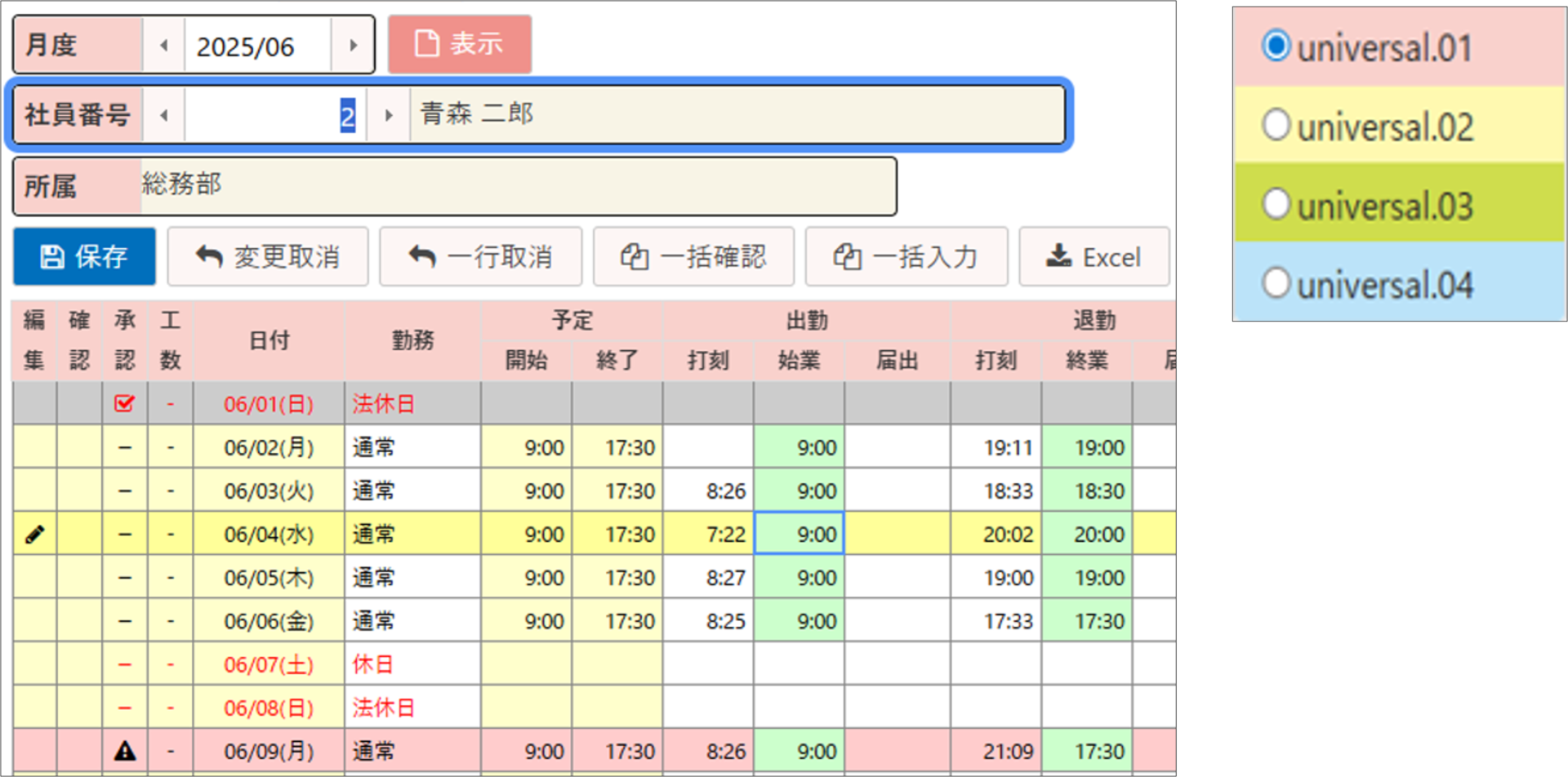This screenshot has height=777, width=1568.
Task: Advance to next month with right arrow
Action: coord(353,46)
